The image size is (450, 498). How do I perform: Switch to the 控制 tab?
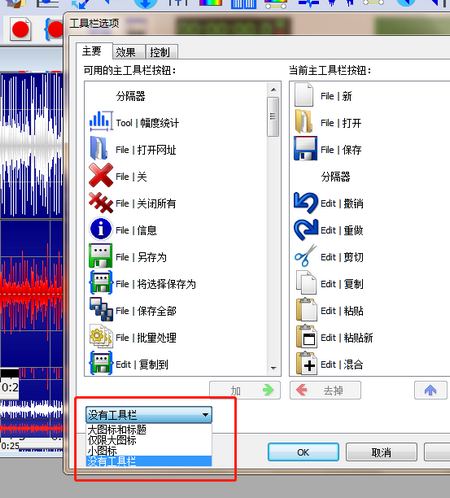tap(161, 52)
